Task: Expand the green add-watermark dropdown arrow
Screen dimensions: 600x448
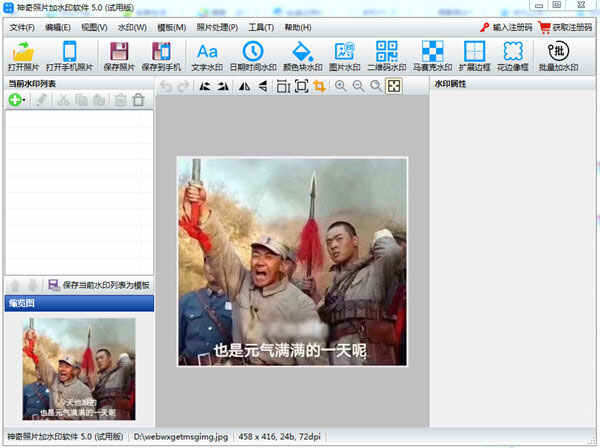Action: [25, 100]
